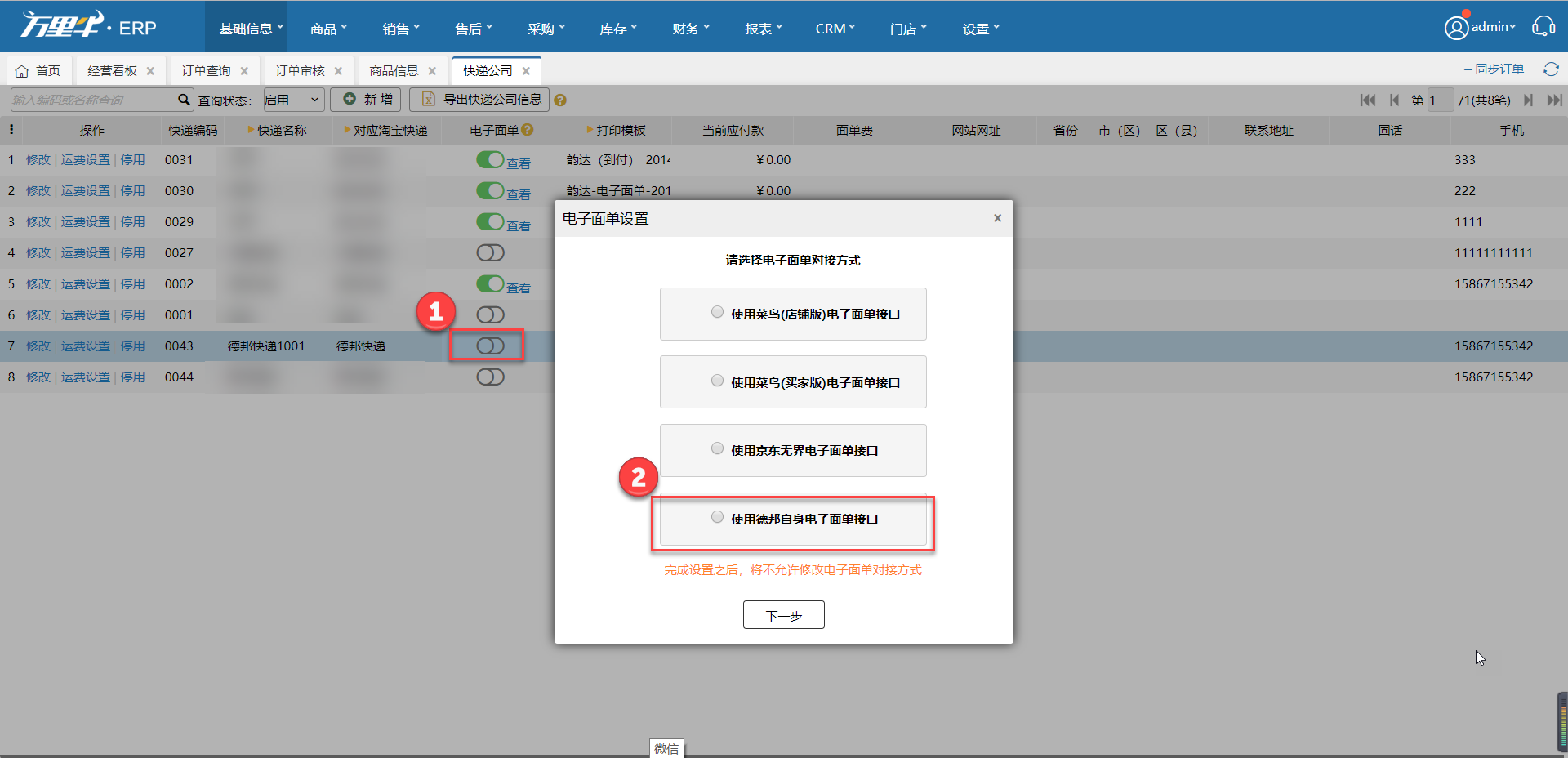Switch to the 首页 tab

click(38, 71)
